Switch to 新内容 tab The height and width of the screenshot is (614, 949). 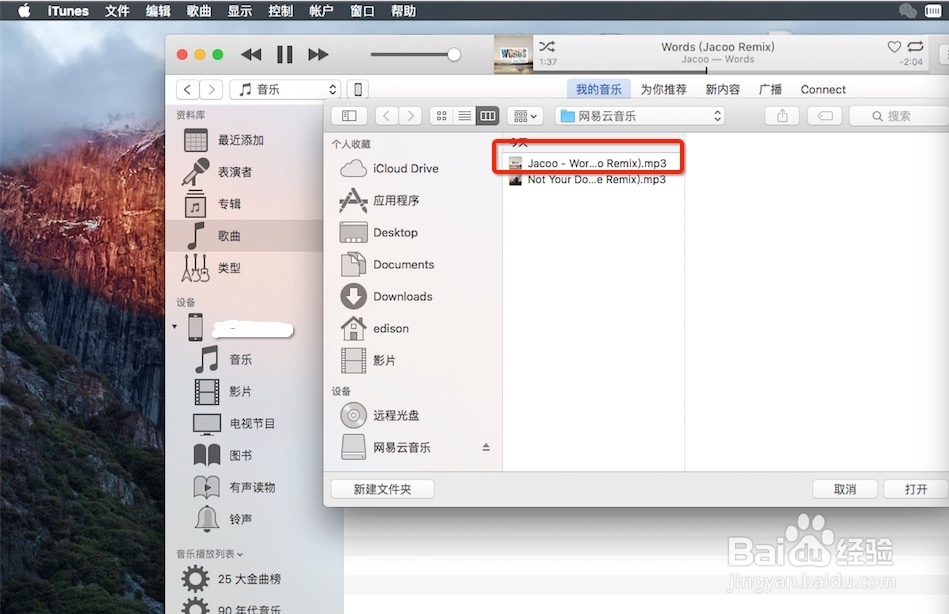723,90
